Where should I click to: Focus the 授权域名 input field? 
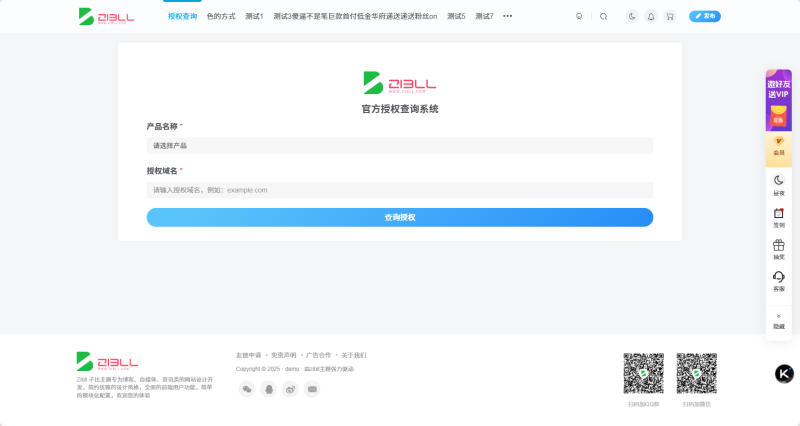(x=399, y=190)
